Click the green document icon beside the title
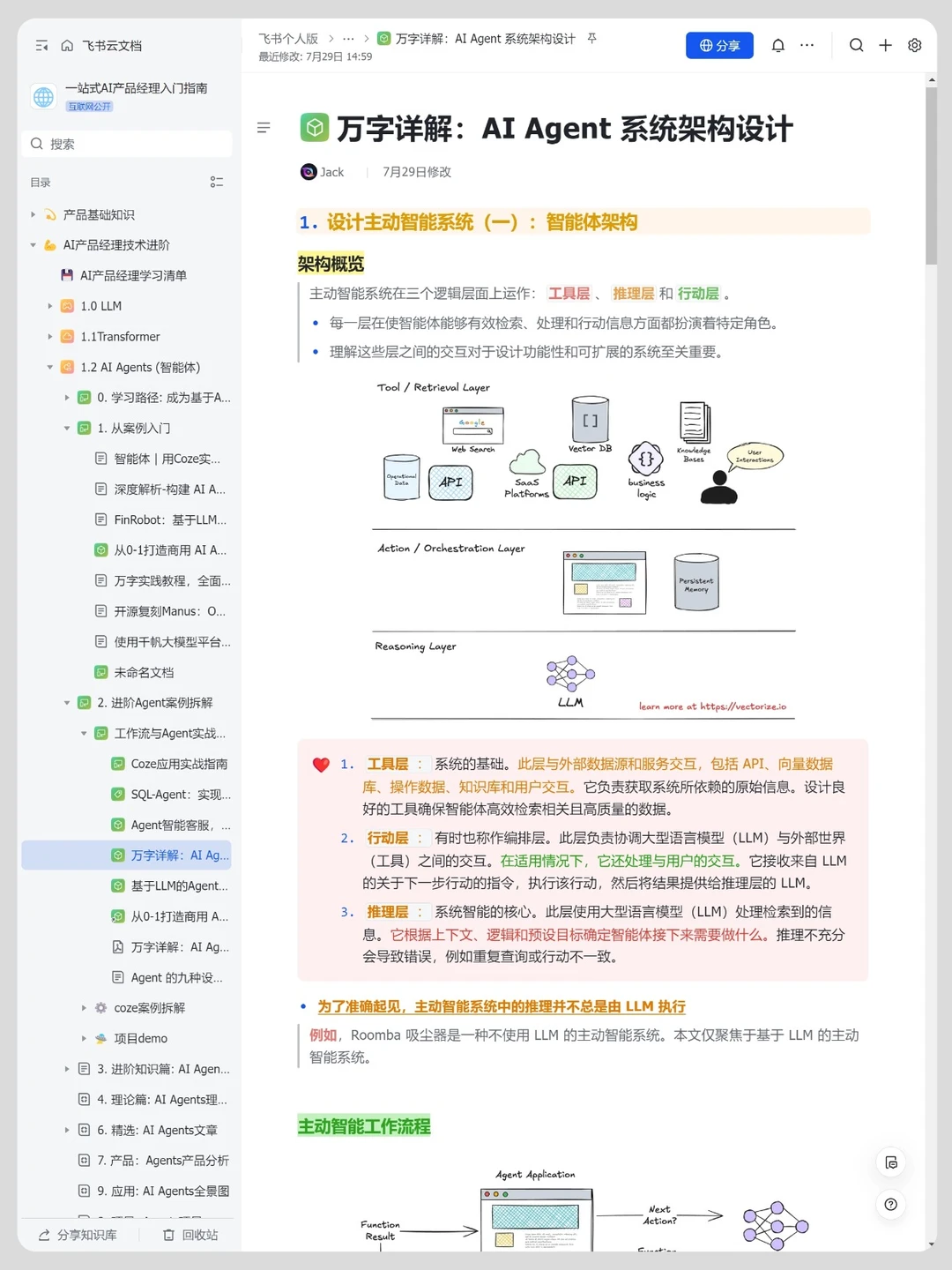 [315, 128]
